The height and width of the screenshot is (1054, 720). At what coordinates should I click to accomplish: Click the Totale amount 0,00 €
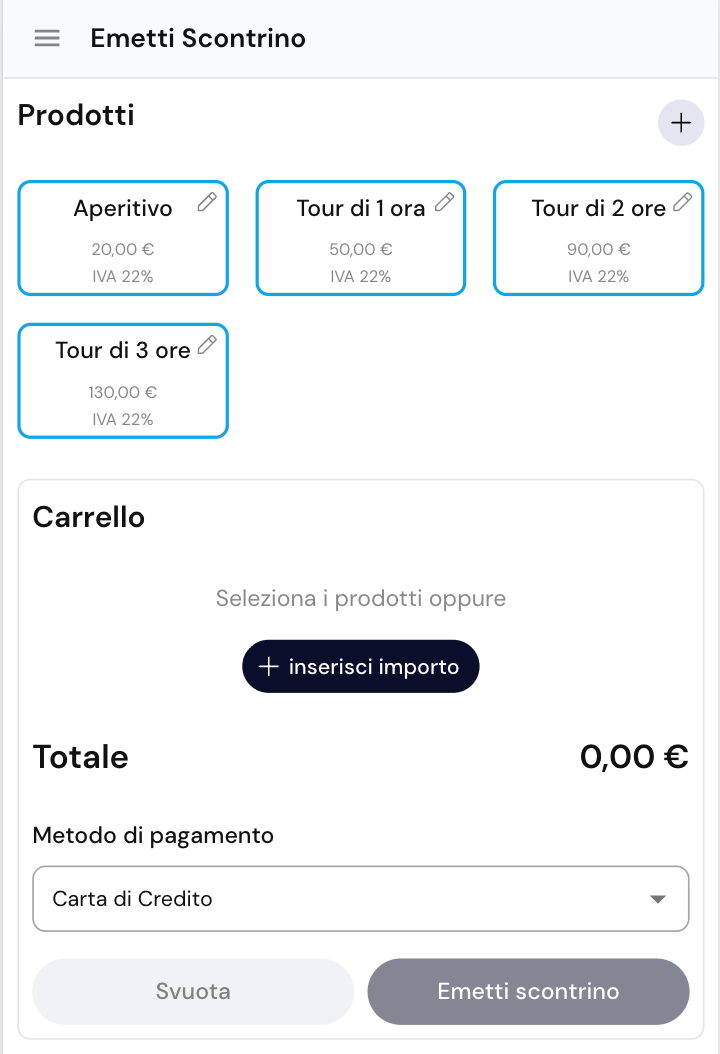point(634,757)
